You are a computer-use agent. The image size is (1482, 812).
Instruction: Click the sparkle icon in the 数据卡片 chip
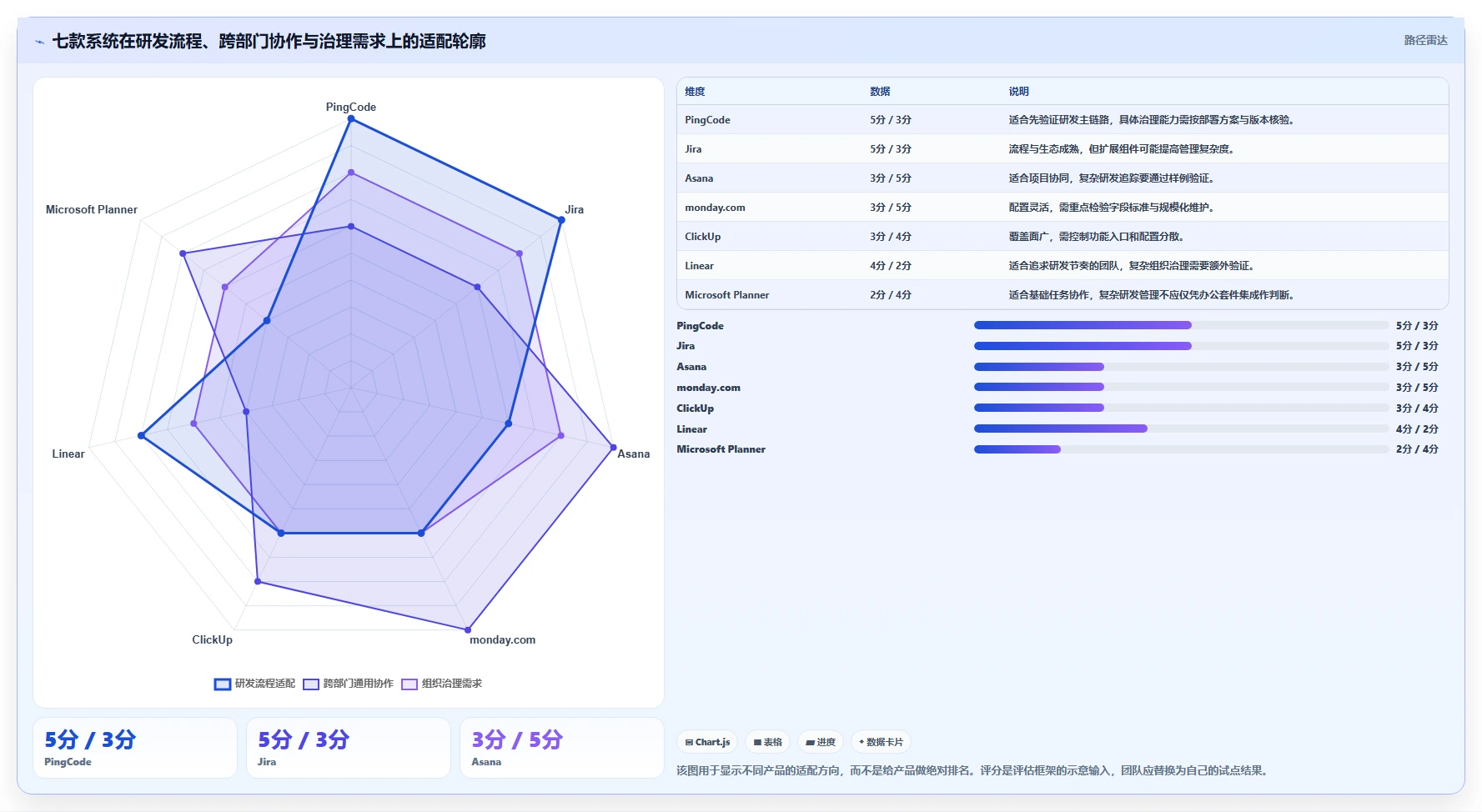click(x=862, y=742)
